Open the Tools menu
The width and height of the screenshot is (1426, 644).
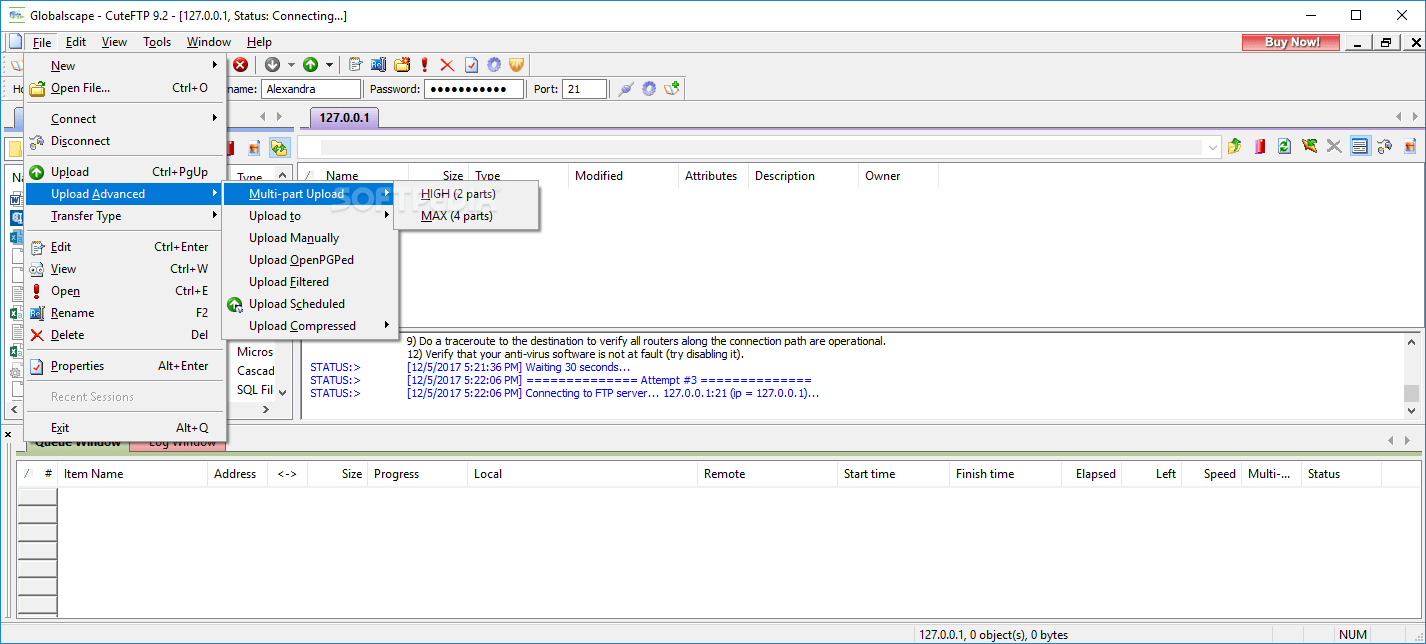click(x=157, y=42)
